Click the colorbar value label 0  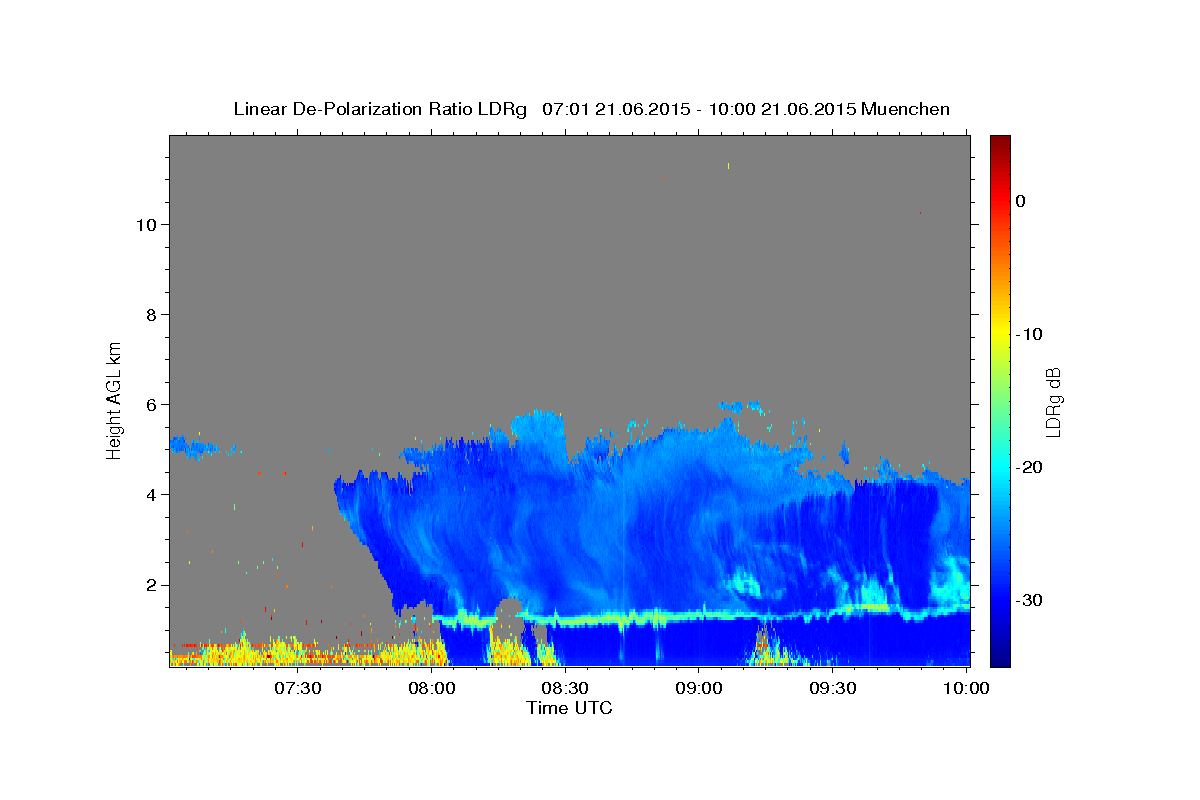[x=1021, y=201]
